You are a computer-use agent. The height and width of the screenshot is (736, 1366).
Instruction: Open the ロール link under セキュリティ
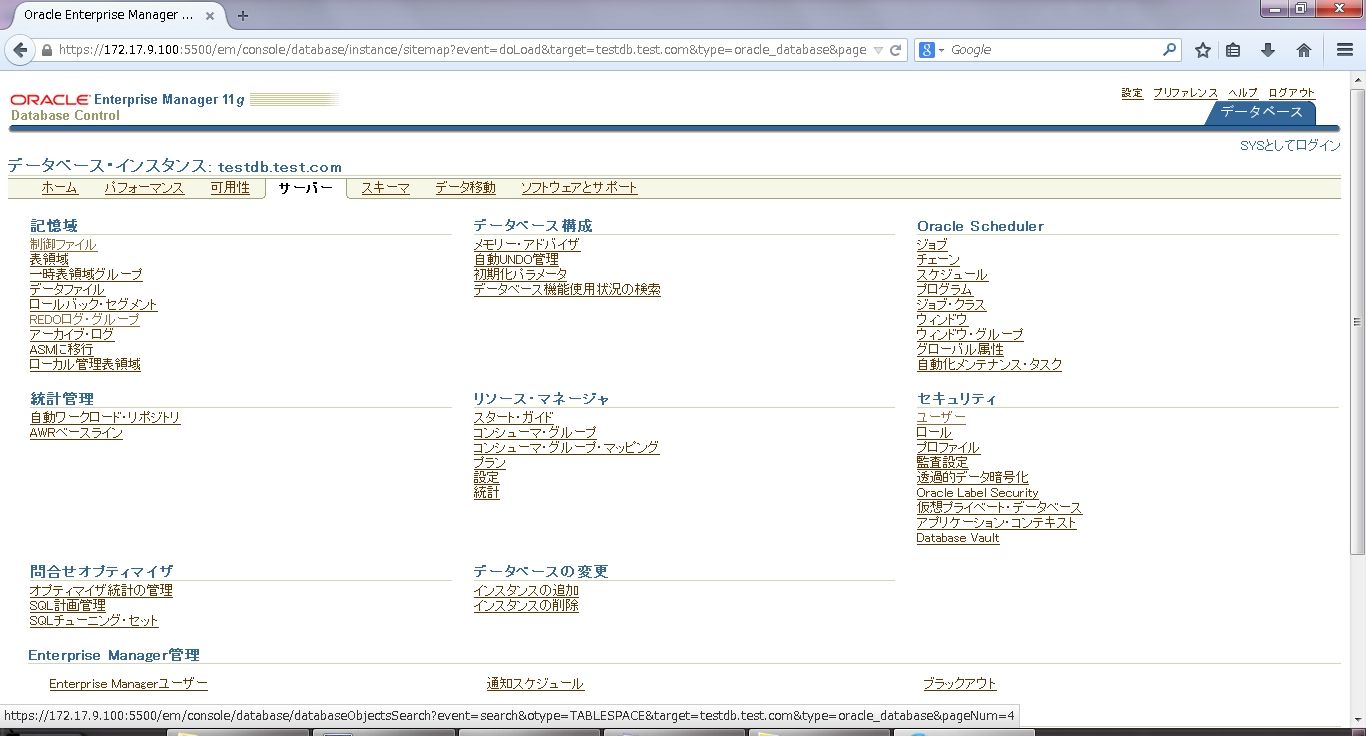coord(934,432)
